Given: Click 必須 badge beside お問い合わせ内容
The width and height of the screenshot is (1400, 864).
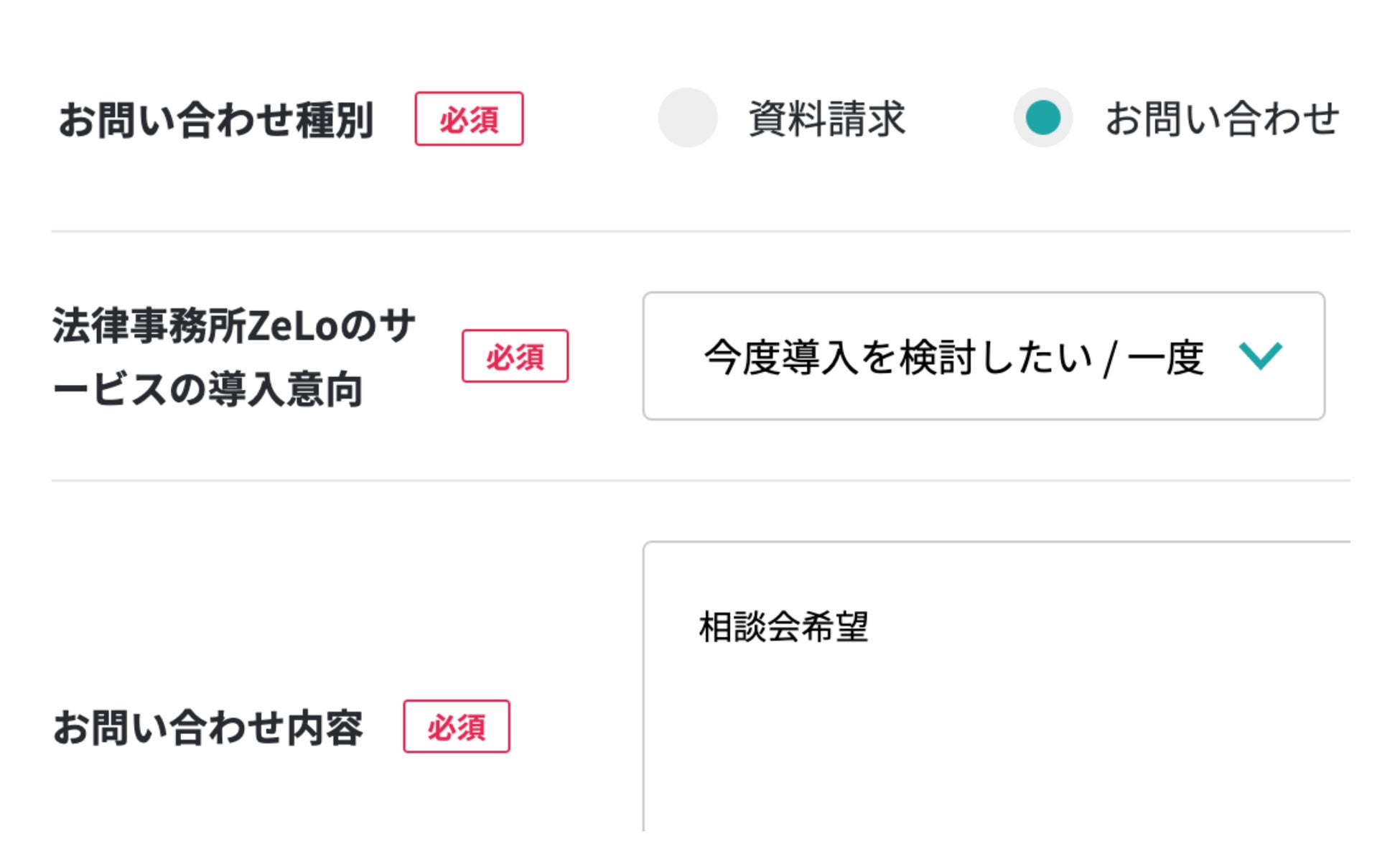Looking at the screenshot, I should tap(456, 727).
